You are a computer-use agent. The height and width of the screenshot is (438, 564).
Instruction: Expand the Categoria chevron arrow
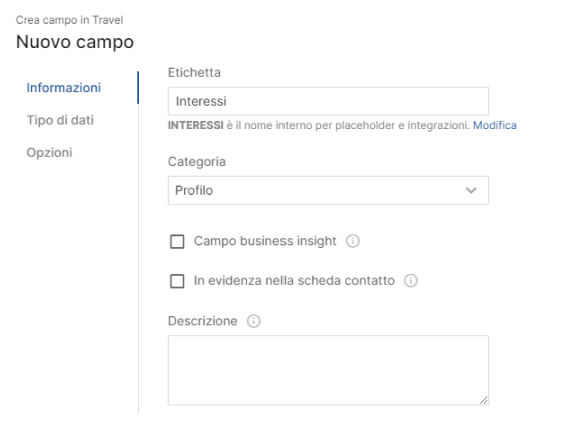[471, 190]
